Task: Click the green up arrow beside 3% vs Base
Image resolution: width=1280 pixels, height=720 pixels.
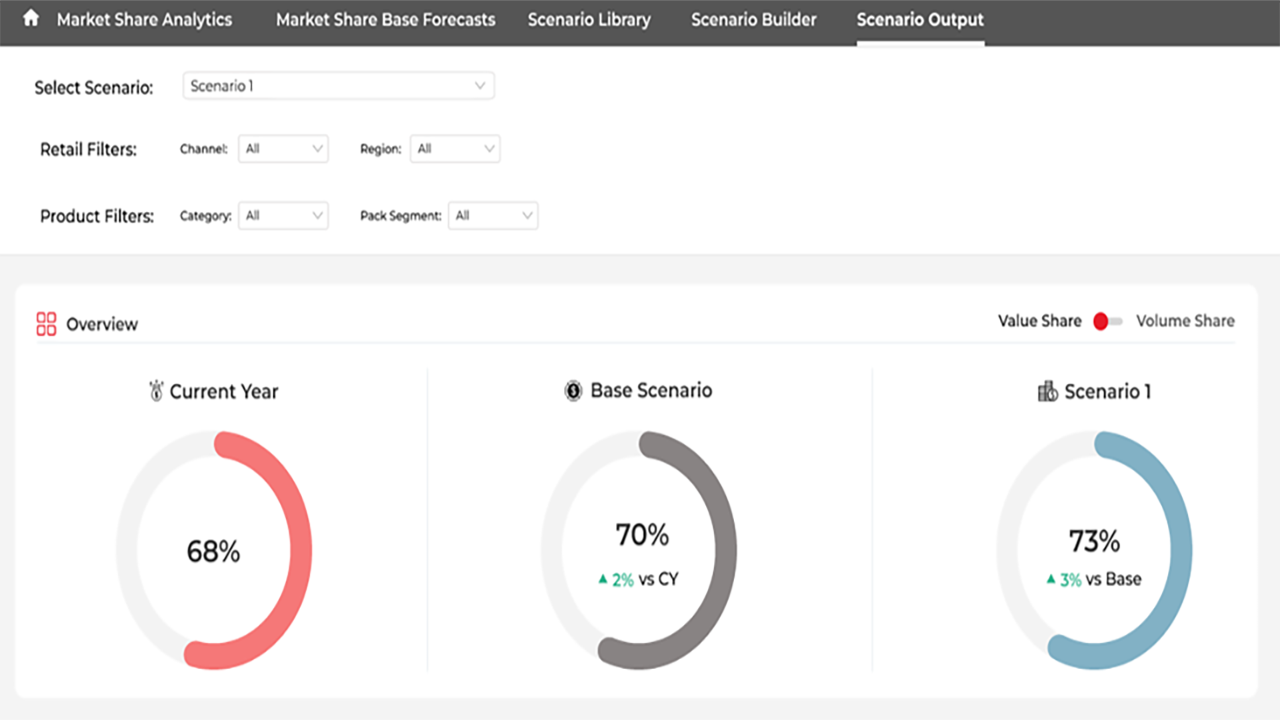Action: click(x=1052, y=579)
